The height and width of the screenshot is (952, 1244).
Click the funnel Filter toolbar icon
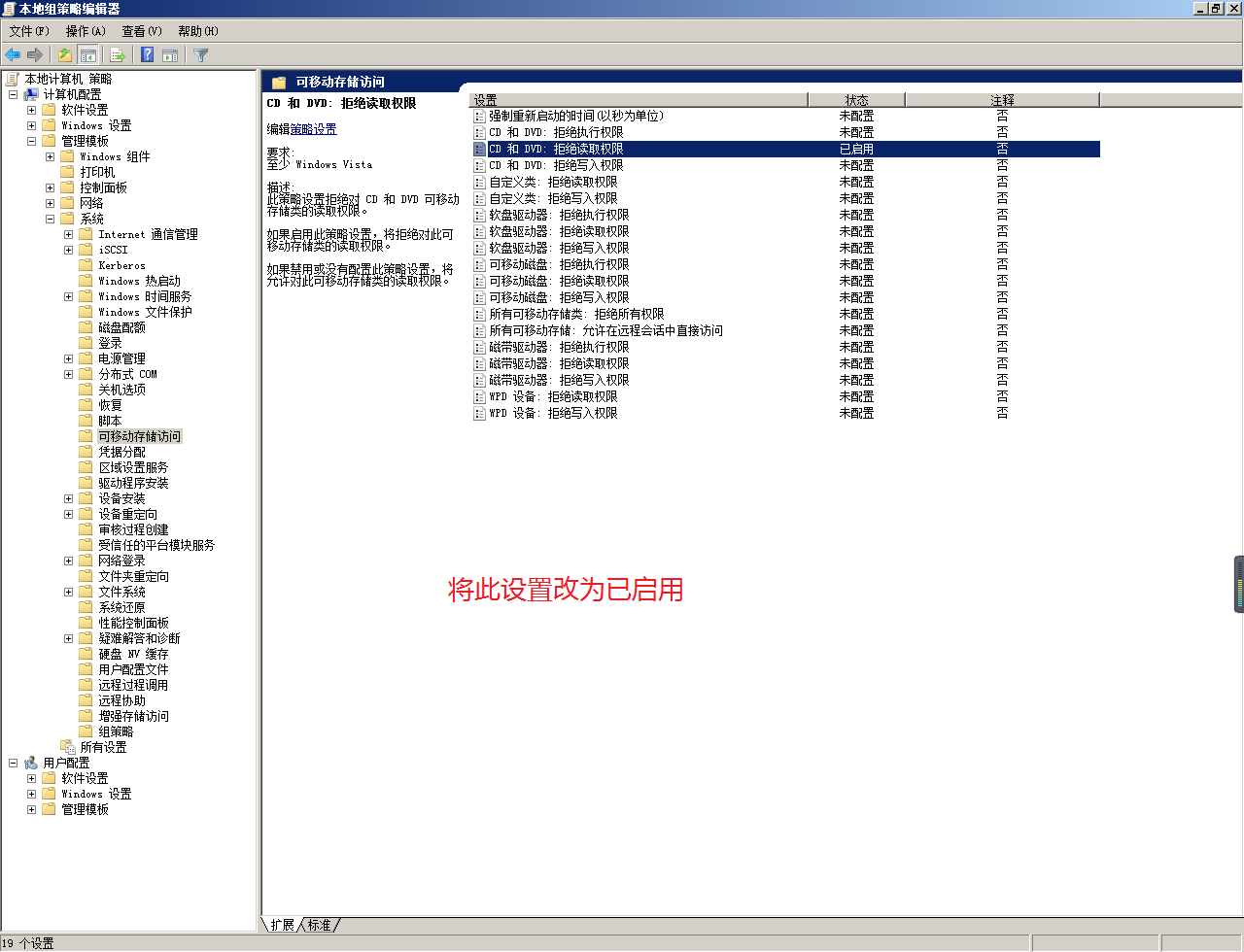[x=200, y=55]
